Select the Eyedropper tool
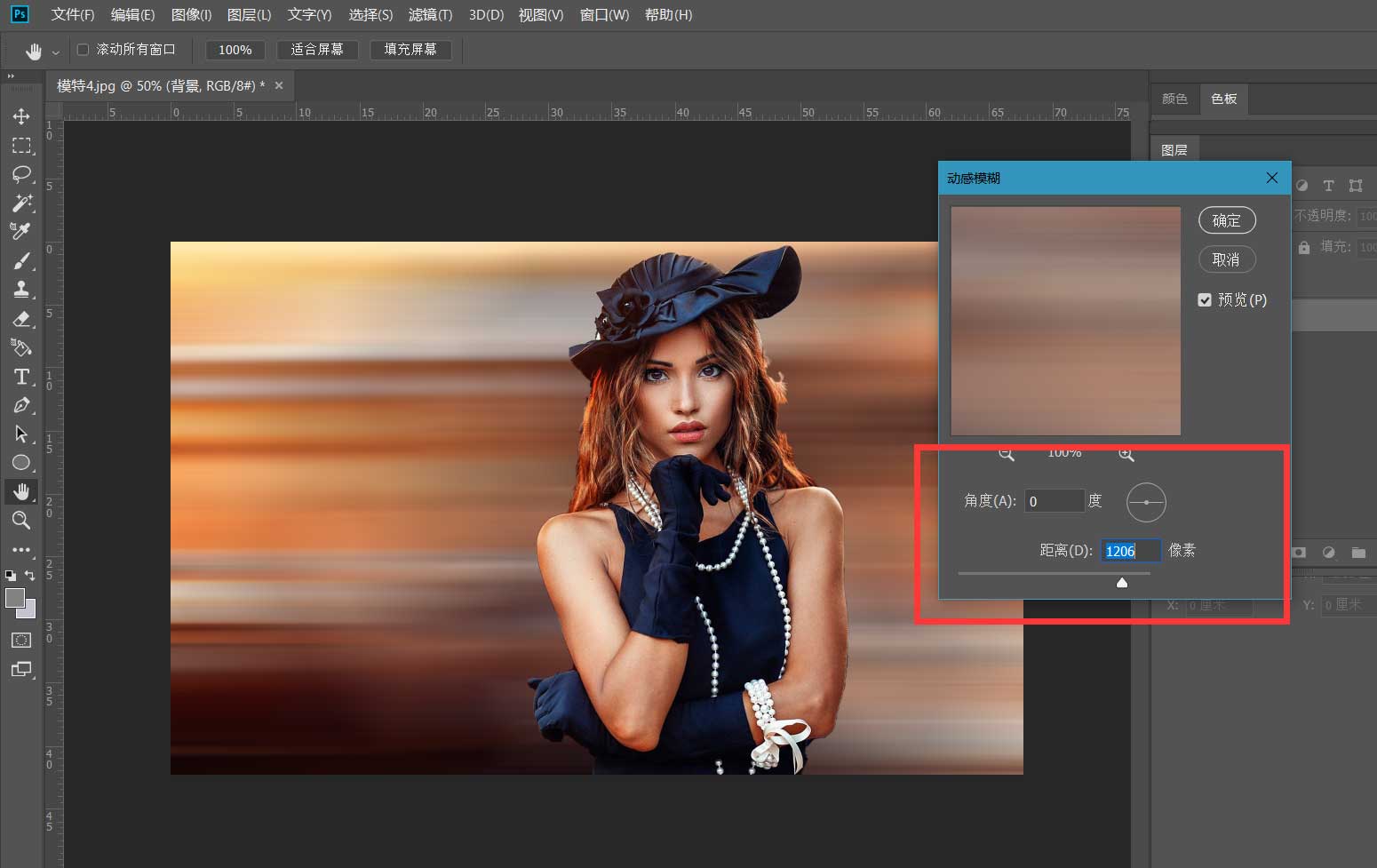1377x868 pixels. click(x=21, y=231)
